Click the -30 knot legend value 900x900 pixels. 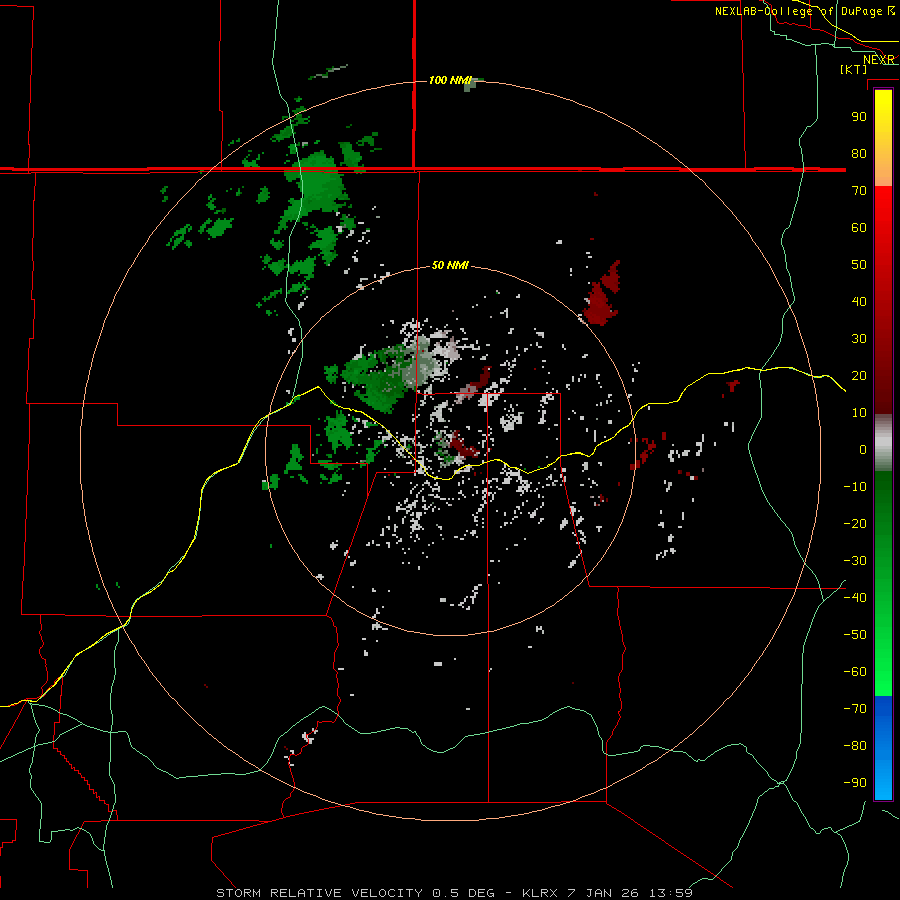click(x=855, y=561)
